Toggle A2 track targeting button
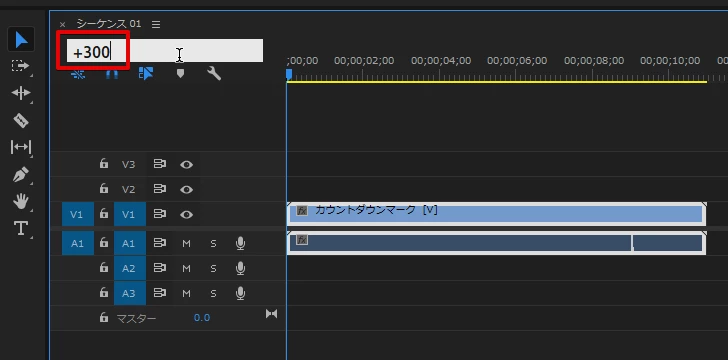Image resolution: width=728 pixels, height=360 pixels. tap(130, 268)
